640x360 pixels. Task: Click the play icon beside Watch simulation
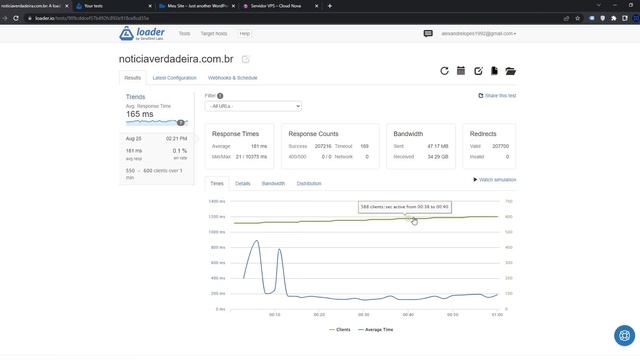point(475,180)
